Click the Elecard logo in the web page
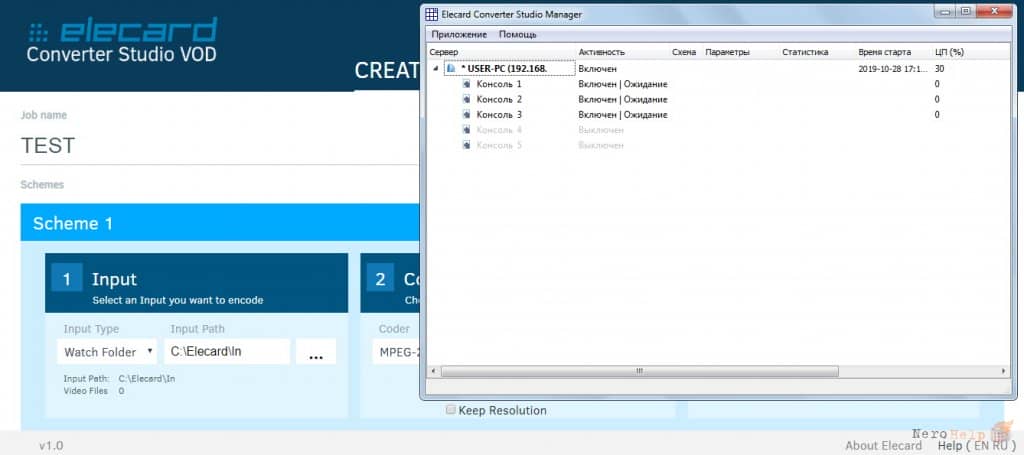The height and width of the screenshot is (455, 1024). click(x=122, y=40)
